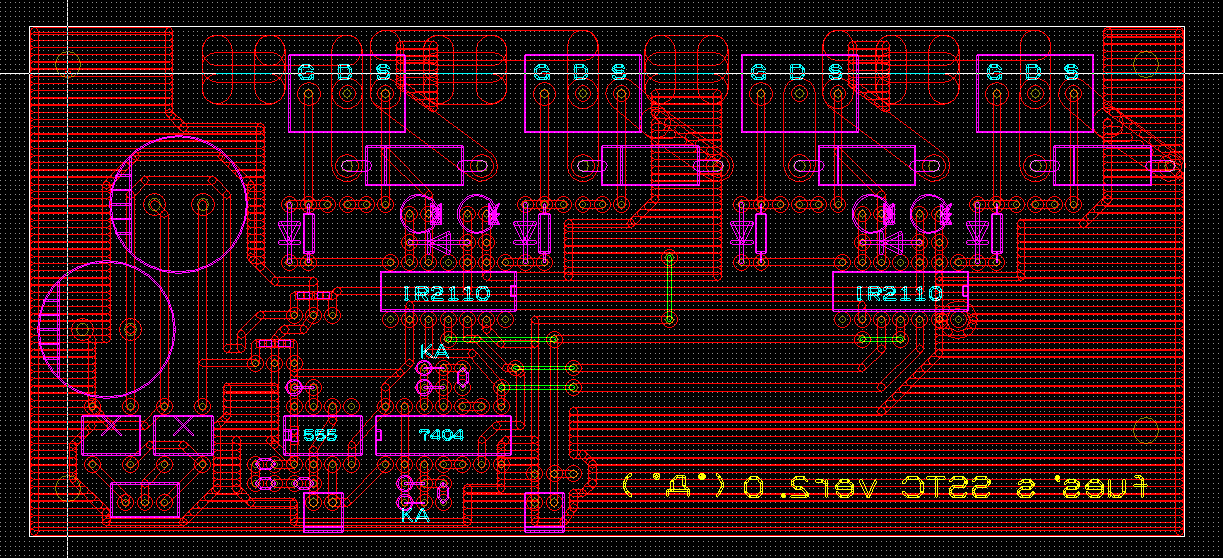Select the D label of the second MOSFET
1223x558 pixels.
pyautogui.click(x=580, y=72)
